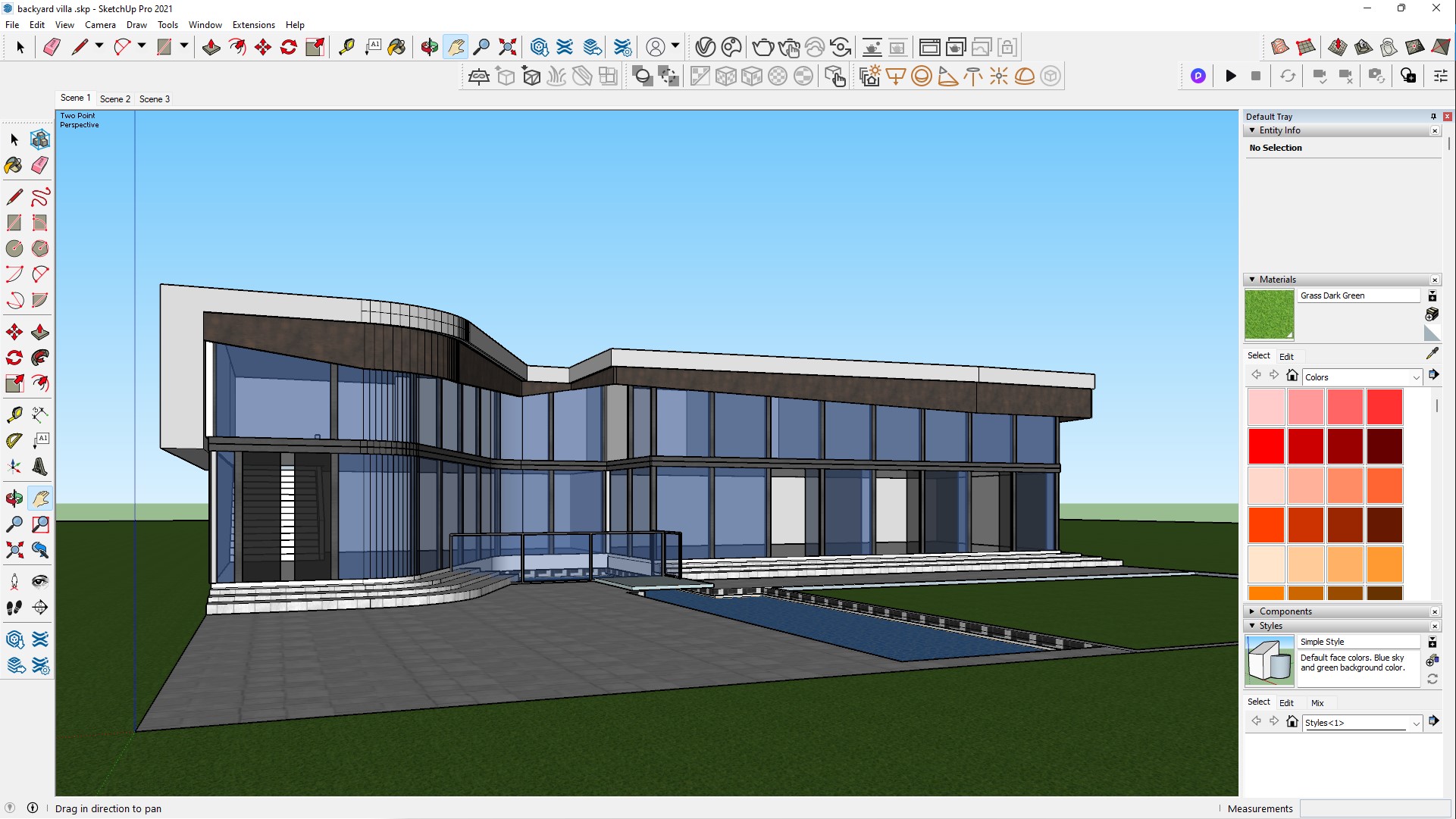
Task: Pick the bright pure red color swatch
Action: [1267, 446]
